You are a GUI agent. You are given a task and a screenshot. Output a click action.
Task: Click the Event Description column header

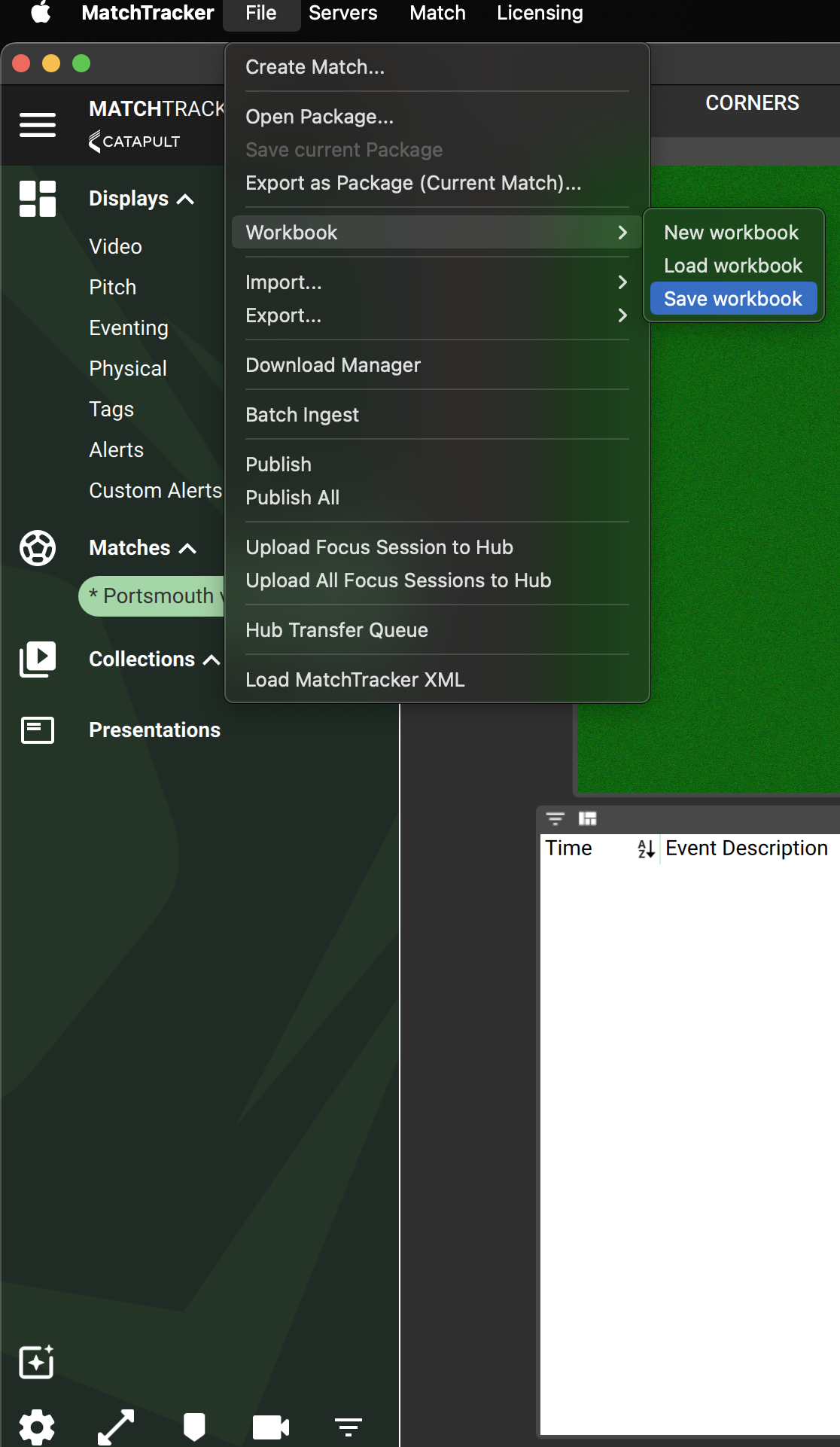[747, 848]
